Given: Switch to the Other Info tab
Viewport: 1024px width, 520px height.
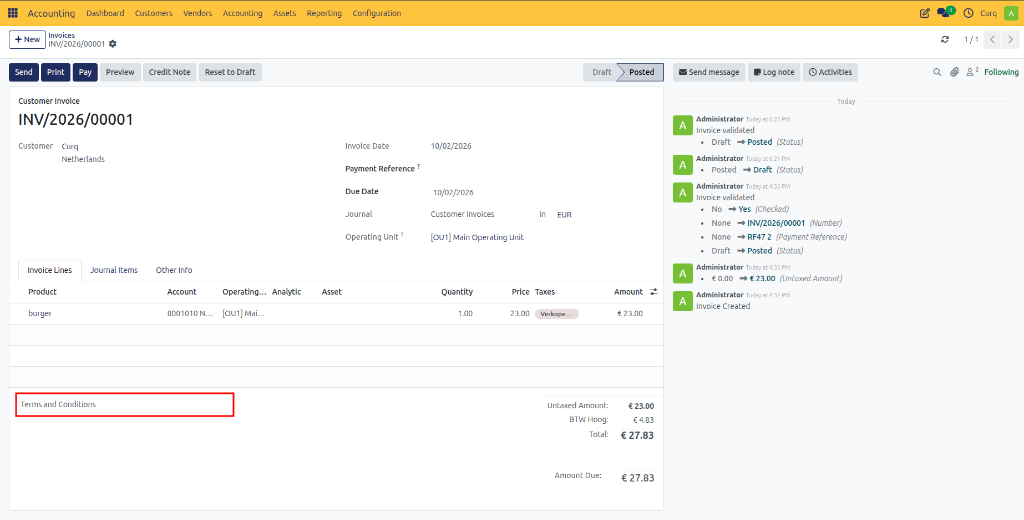Looking at the screenshot, I should [x=174, y=270].
